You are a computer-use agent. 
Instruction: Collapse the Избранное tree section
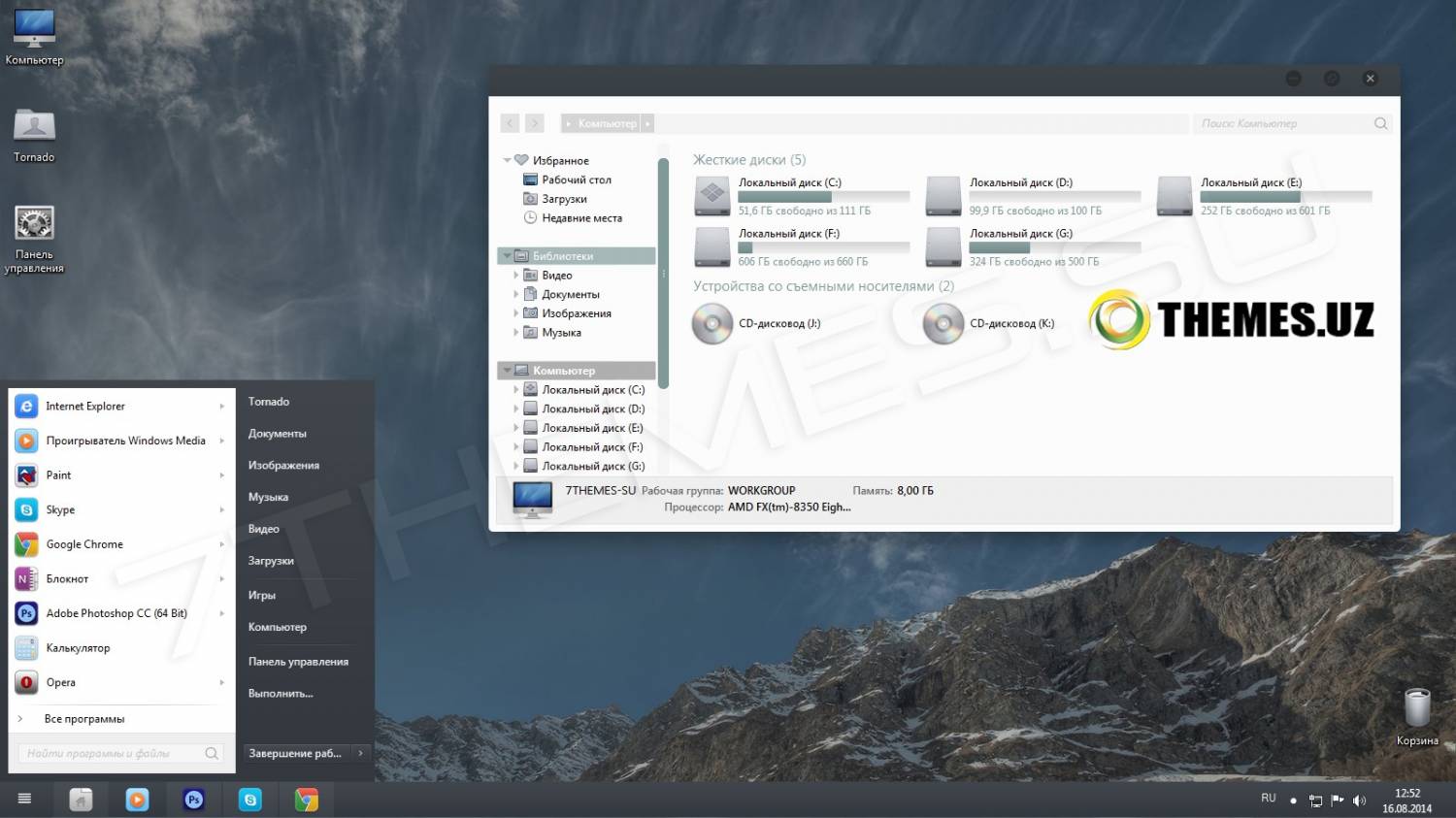pyautogui.click(x=507, y=160)
